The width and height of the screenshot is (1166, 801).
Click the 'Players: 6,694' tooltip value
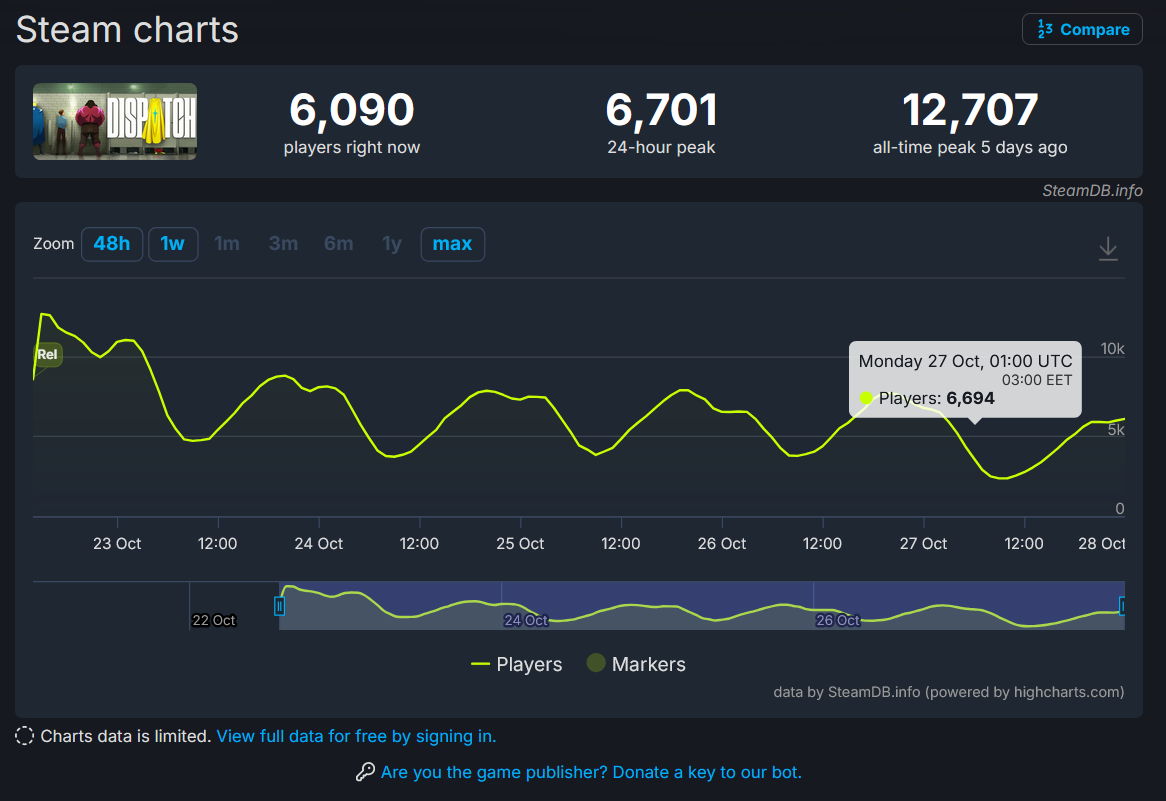(x=936, y=398)
